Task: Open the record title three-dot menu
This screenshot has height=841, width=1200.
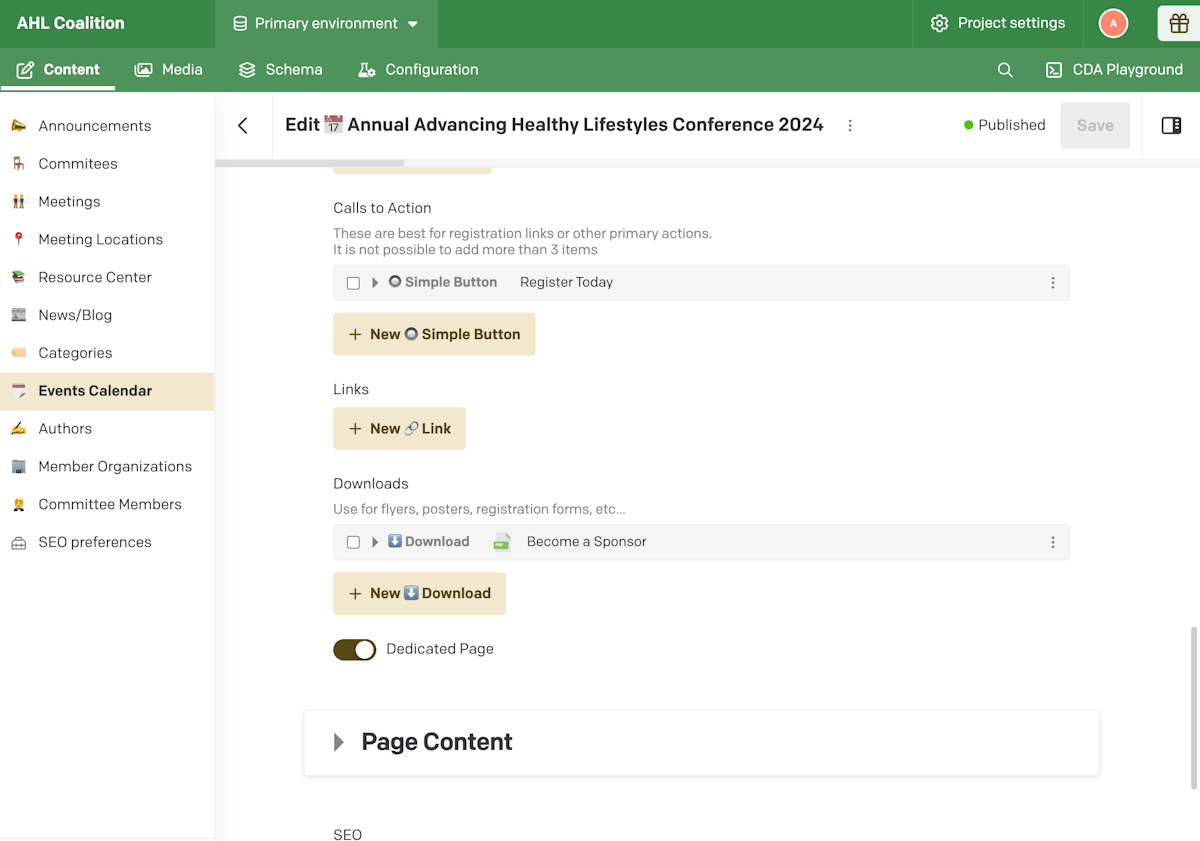Action: 850,126
